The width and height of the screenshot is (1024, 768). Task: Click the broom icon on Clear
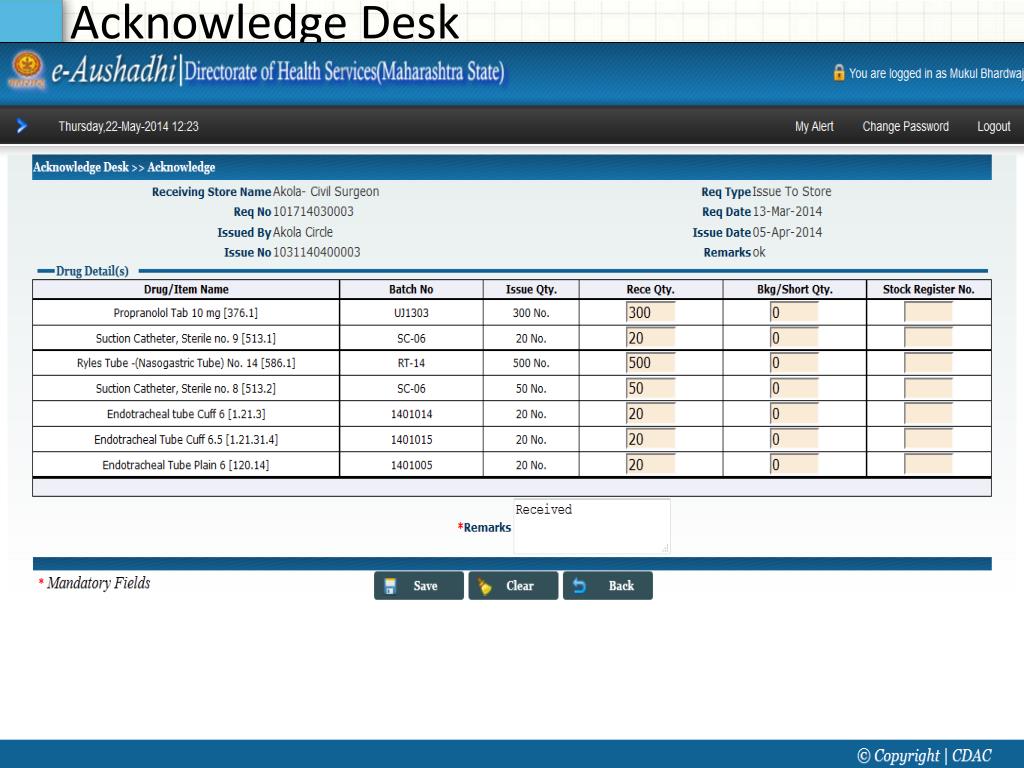486,586
